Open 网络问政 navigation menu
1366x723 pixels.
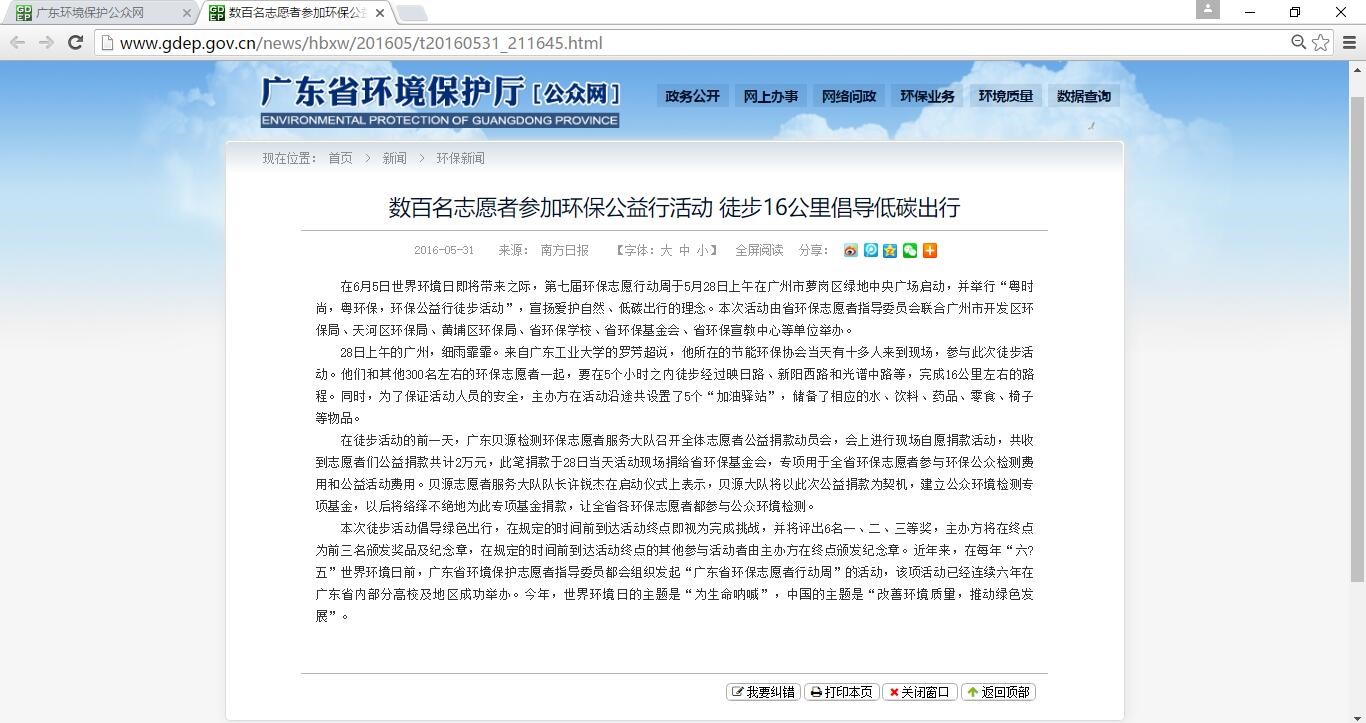[849, 96]
